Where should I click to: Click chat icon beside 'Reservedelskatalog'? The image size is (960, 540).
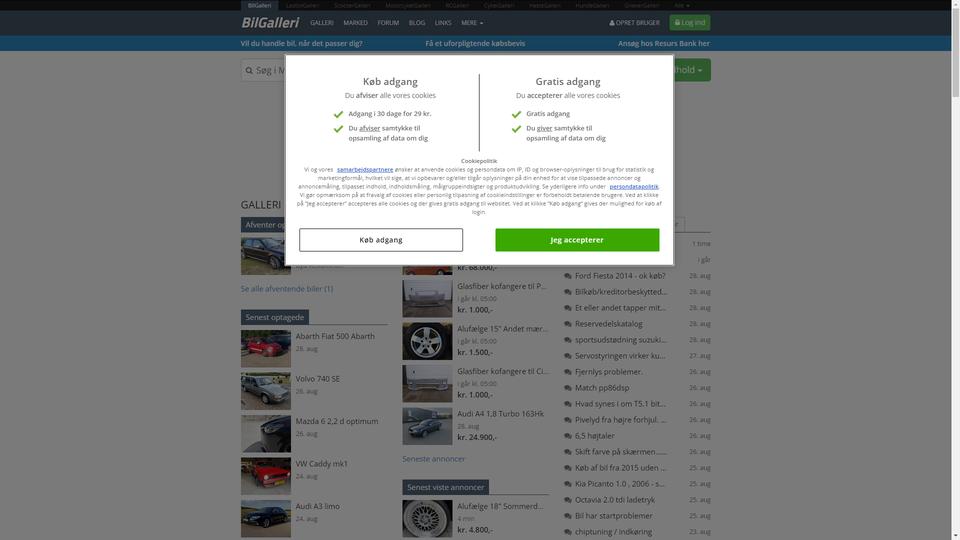568,324
